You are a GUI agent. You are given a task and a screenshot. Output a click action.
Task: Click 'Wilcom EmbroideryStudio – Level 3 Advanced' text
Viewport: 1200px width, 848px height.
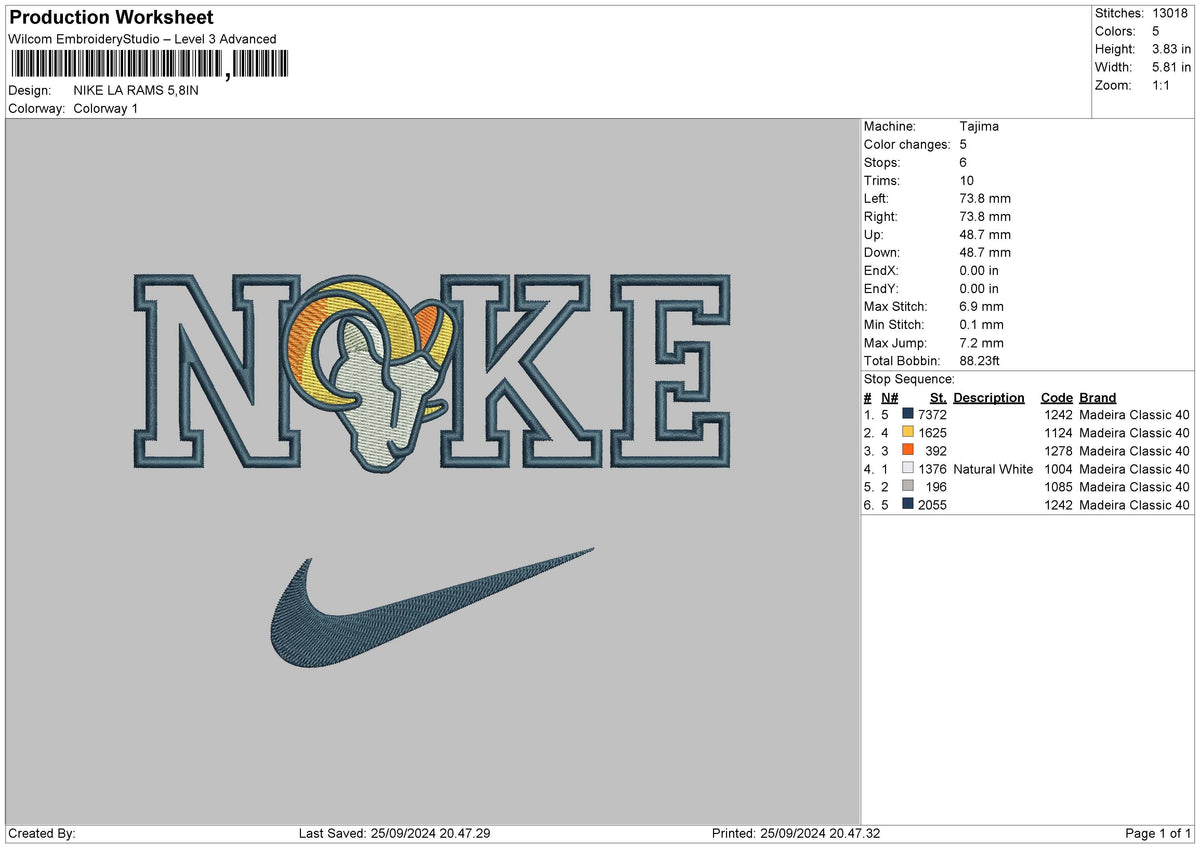(142, 39)
